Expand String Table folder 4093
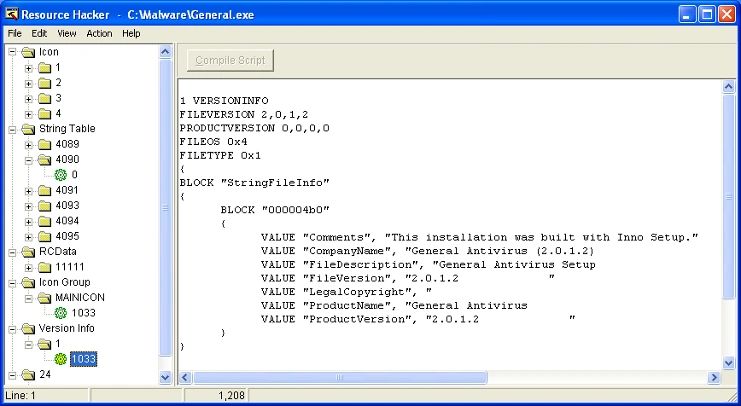Image resolution: width=741 pixels, height=406 pixels. click(x=29, y=206)
